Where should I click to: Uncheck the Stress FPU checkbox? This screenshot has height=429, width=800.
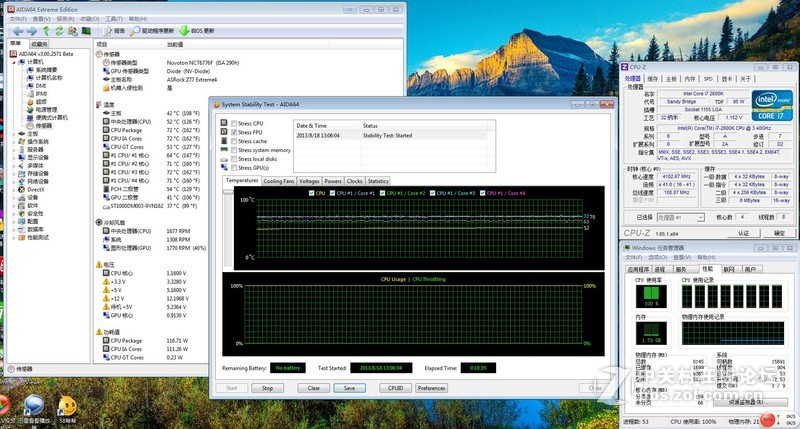coord(234,132)
